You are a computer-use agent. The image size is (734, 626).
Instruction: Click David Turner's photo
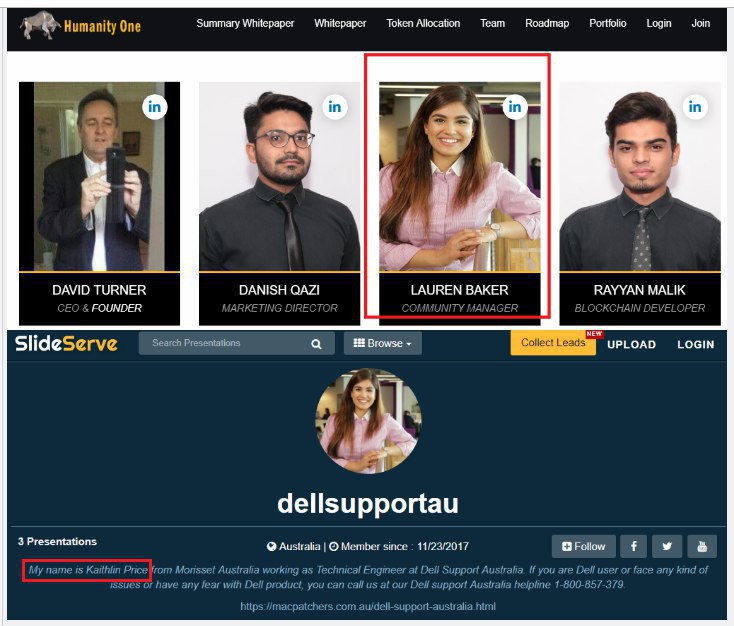(x=99, y=177)
